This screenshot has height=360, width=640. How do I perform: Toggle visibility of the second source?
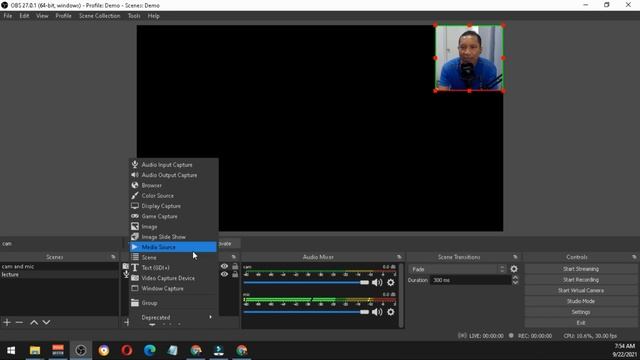coord(224,274)
